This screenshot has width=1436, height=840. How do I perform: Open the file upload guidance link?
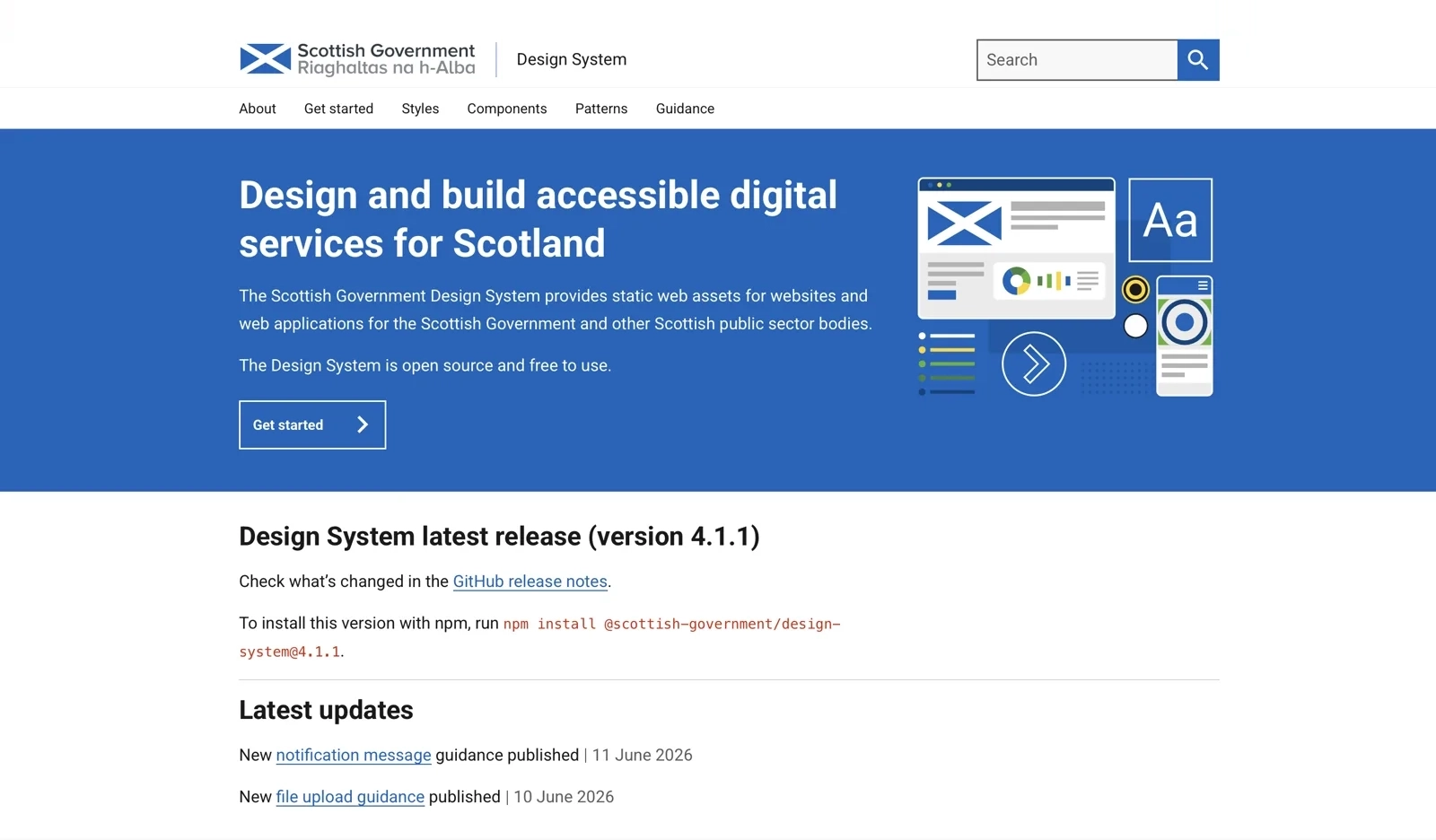tap(350, 797)
